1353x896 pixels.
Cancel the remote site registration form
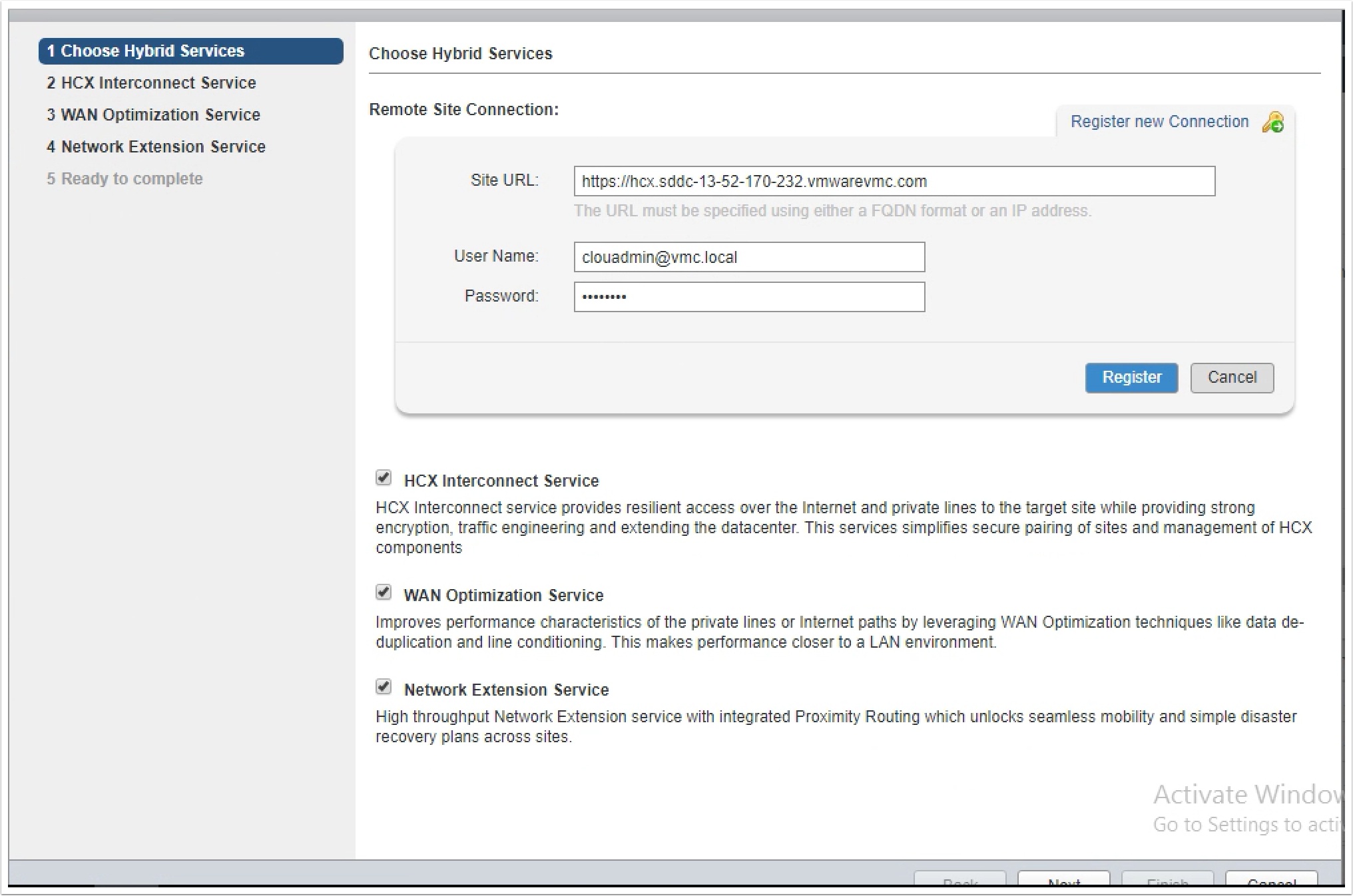[x=1232, y=377]
